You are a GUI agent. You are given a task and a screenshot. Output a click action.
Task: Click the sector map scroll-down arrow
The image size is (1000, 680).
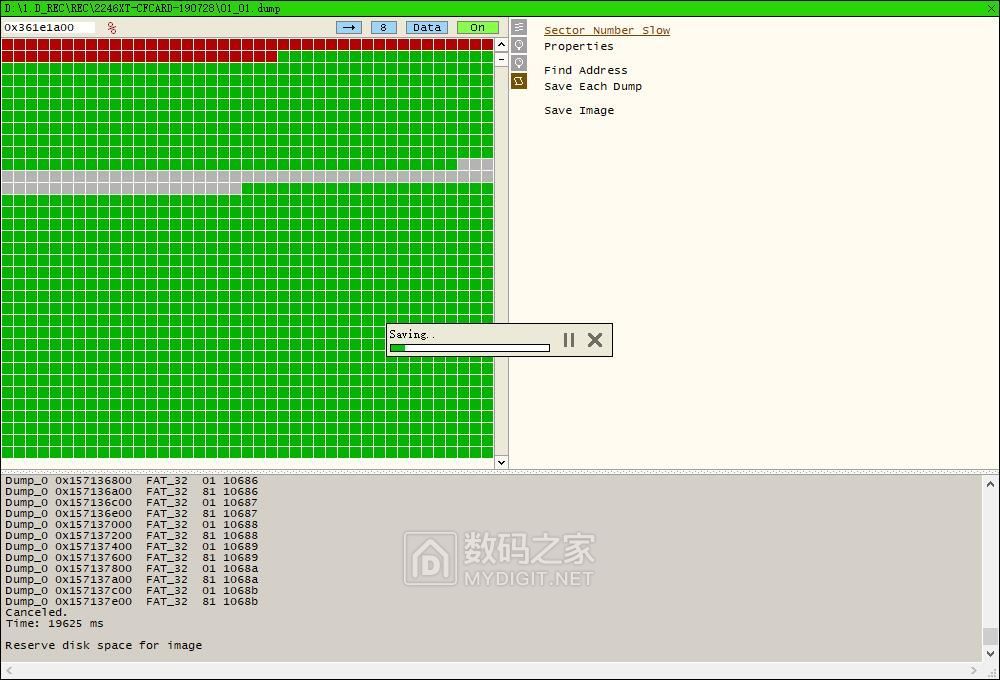[x=501, y=462]
